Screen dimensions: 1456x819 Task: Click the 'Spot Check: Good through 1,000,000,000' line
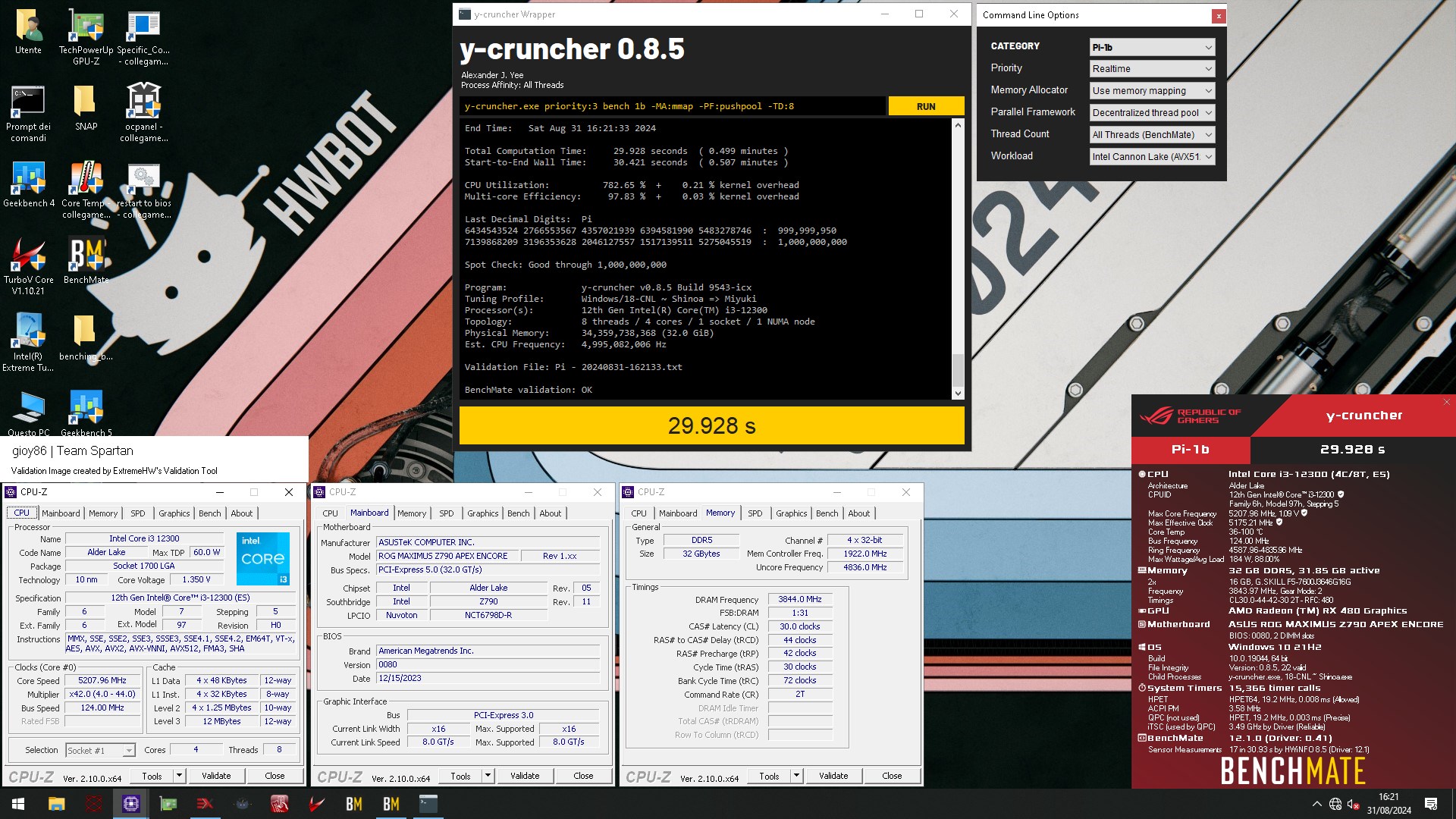click(x=566, y=265)
